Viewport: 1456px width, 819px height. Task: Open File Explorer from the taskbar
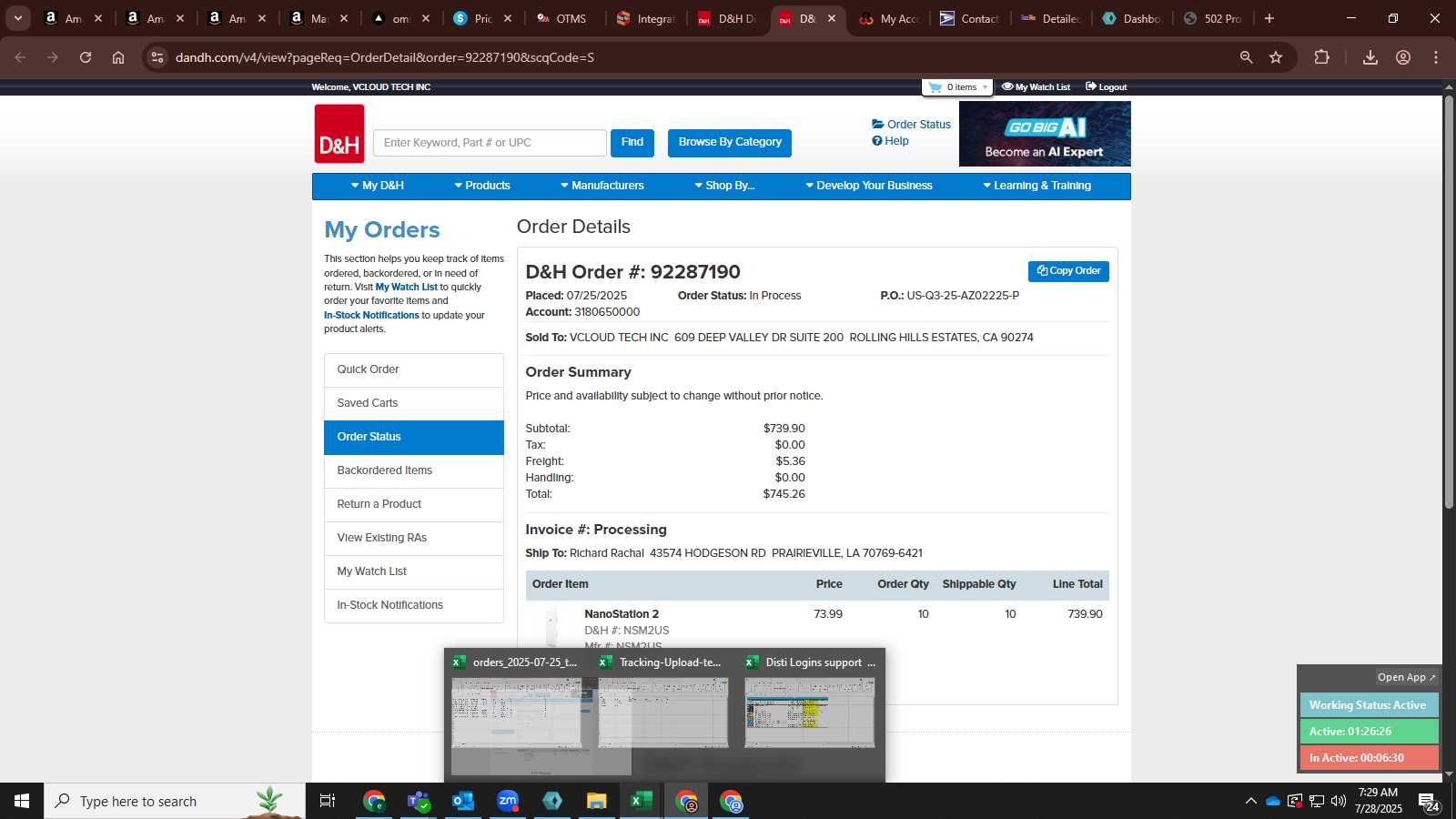pyautogui.click(x=597, y=801)
